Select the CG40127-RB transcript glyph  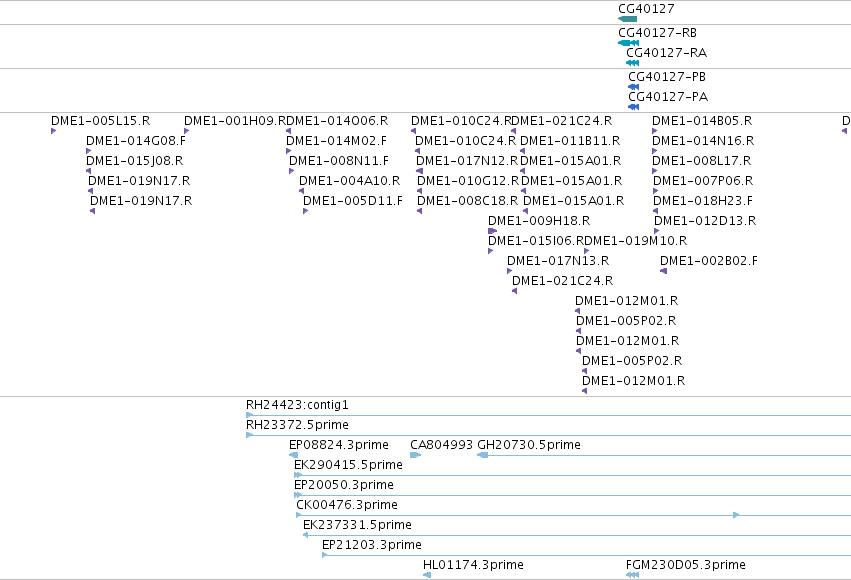(x=628, y=43)
